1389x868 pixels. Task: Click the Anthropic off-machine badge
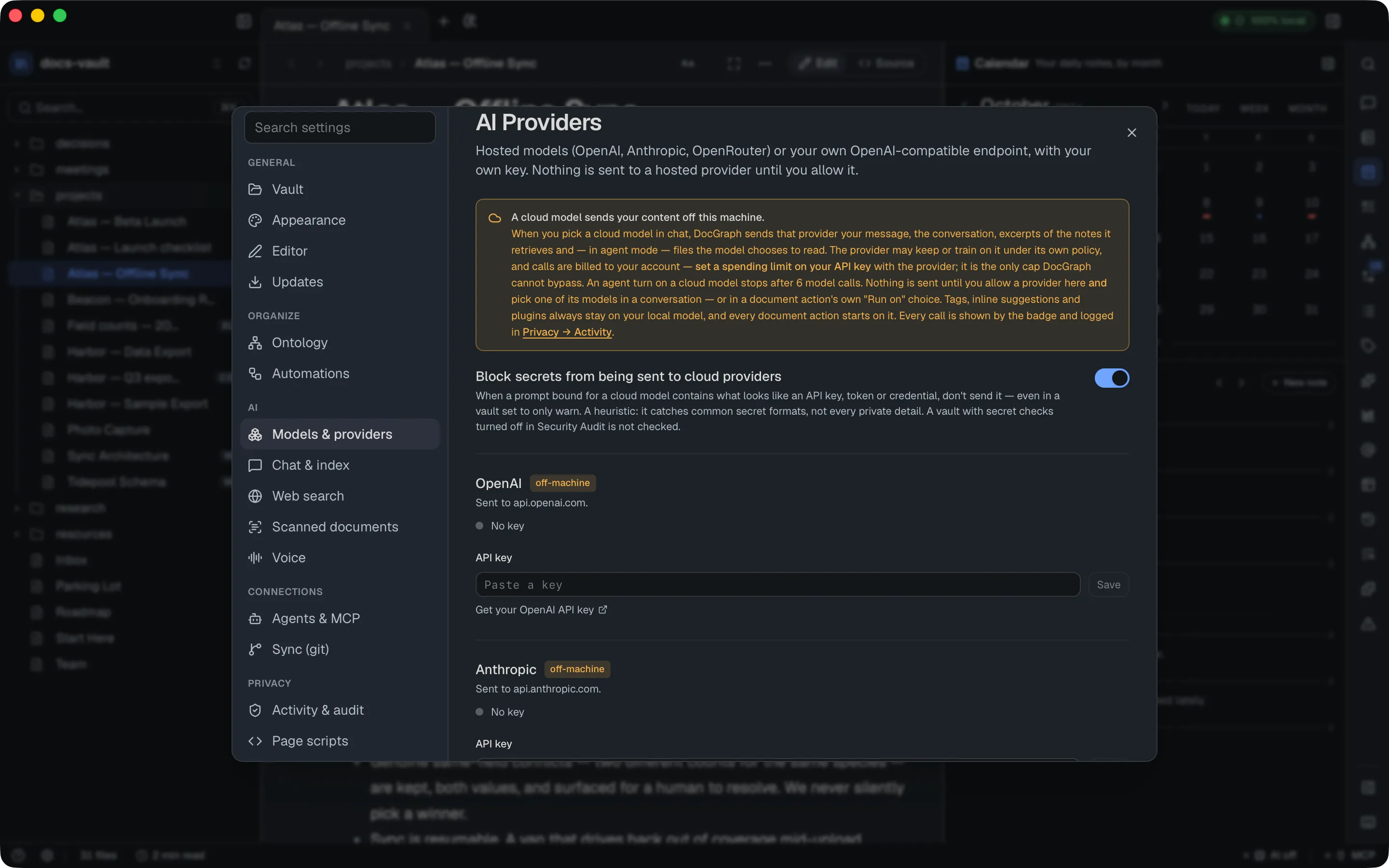pyautogui.click(x=577, y=669)
